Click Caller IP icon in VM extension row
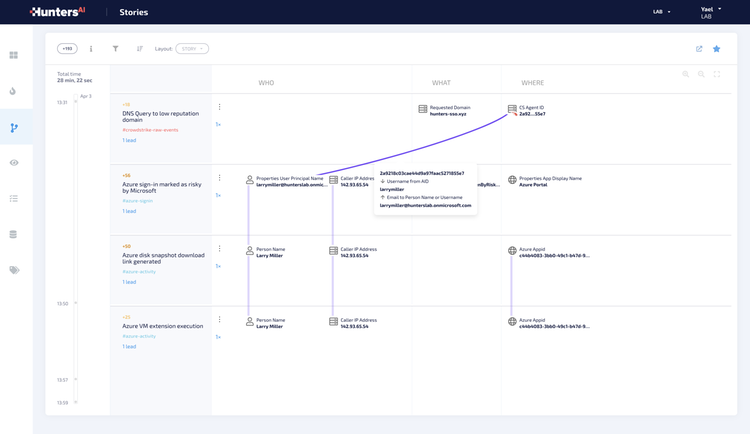750x434 pixels. tap(333, 322)
